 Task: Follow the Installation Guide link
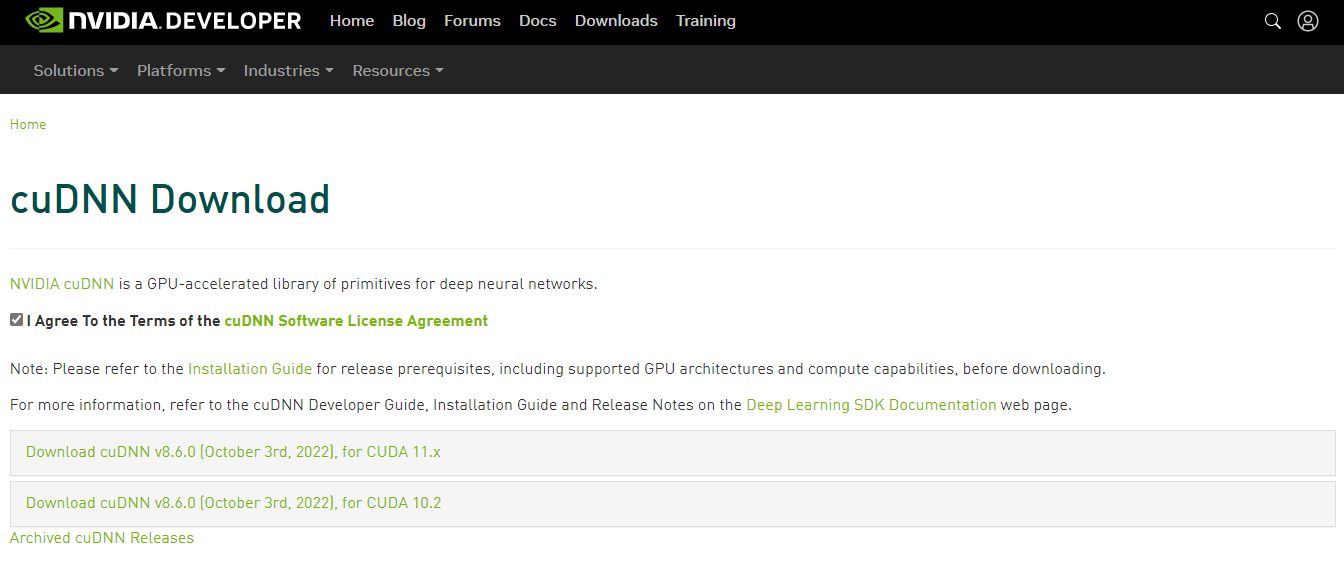[250, 369]
